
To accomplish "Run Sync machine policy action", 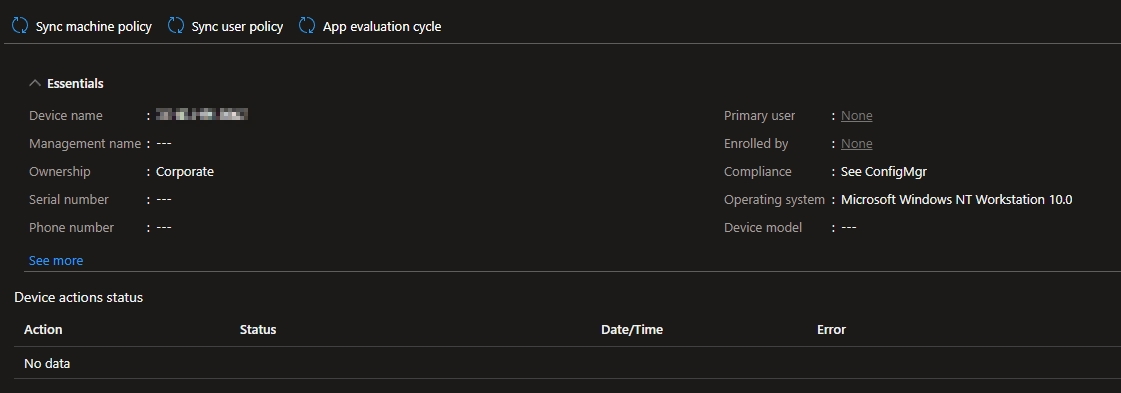I will click(82, 26).
